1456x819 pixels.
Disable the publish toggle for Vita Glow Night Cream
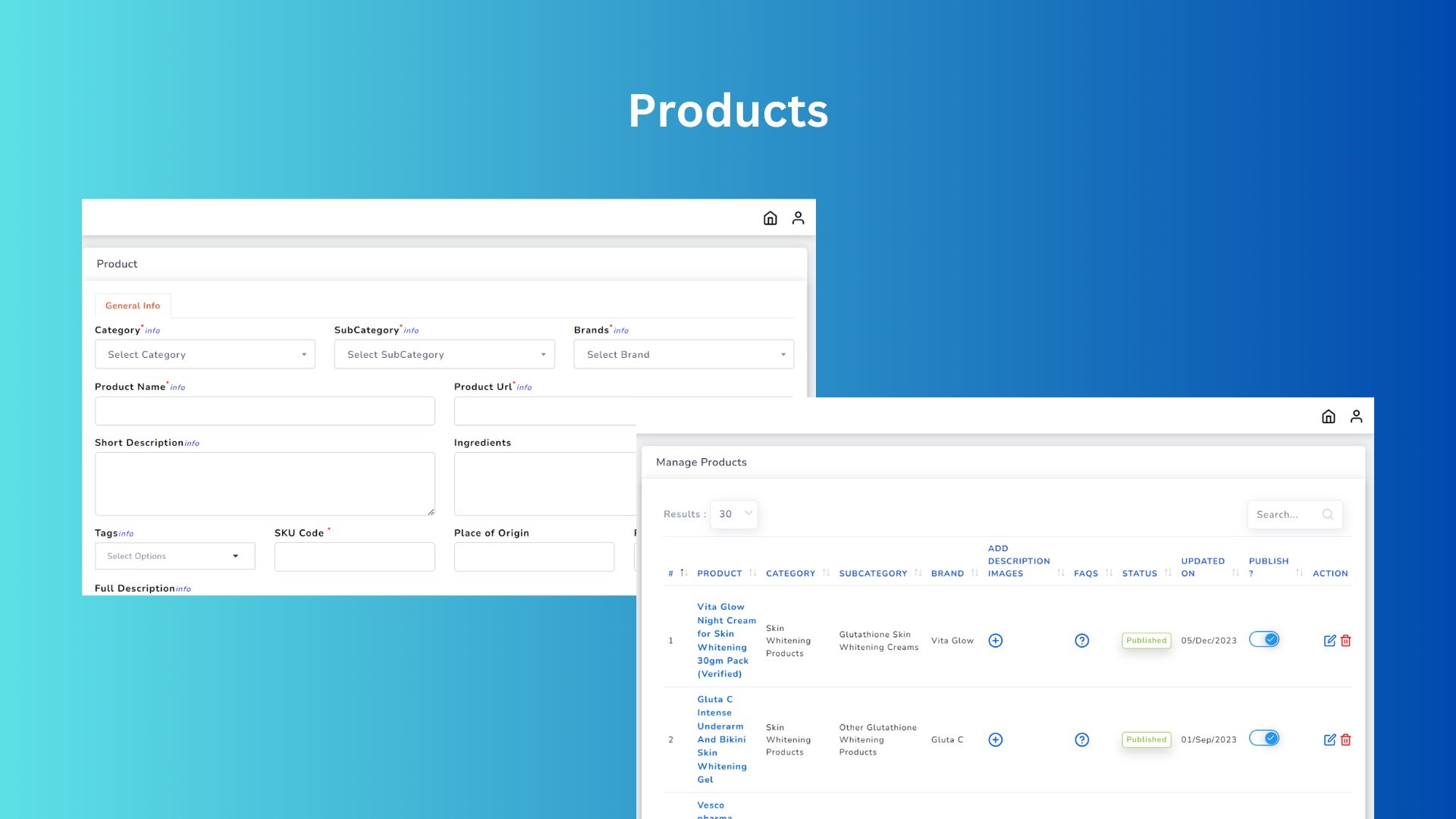pyautogui.click(x=1264, y=639)
